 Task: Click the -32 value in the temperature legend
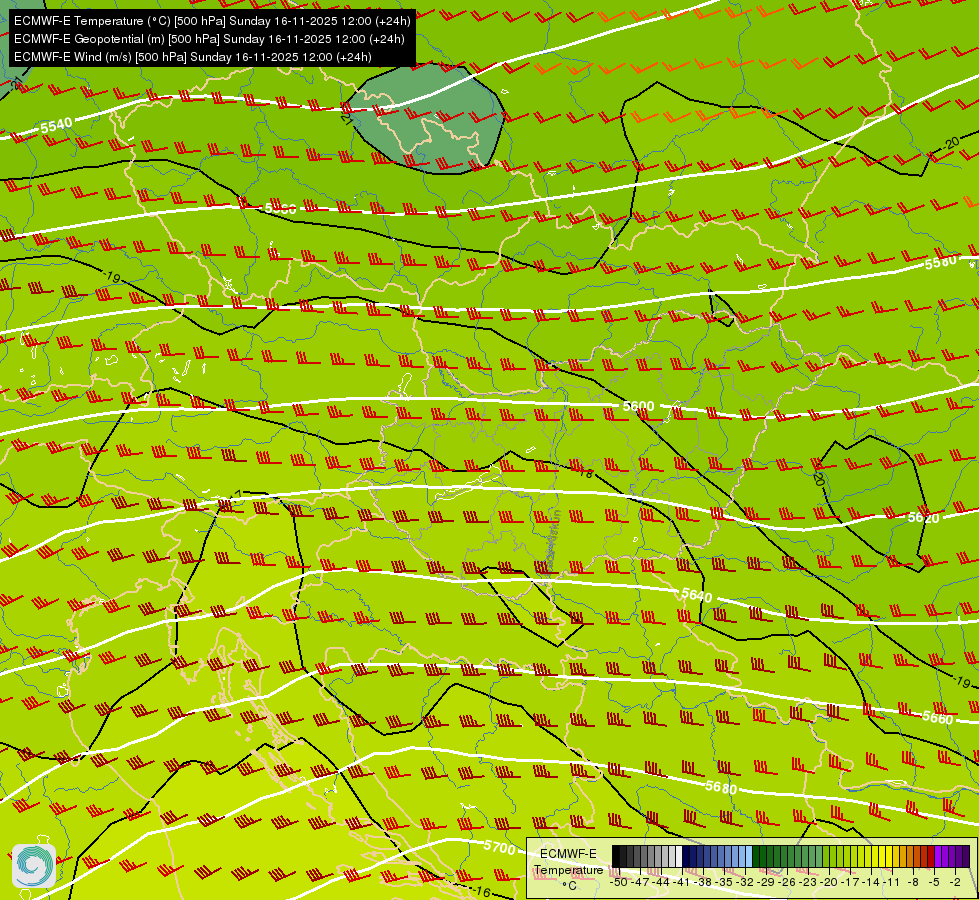coord(746,882)
